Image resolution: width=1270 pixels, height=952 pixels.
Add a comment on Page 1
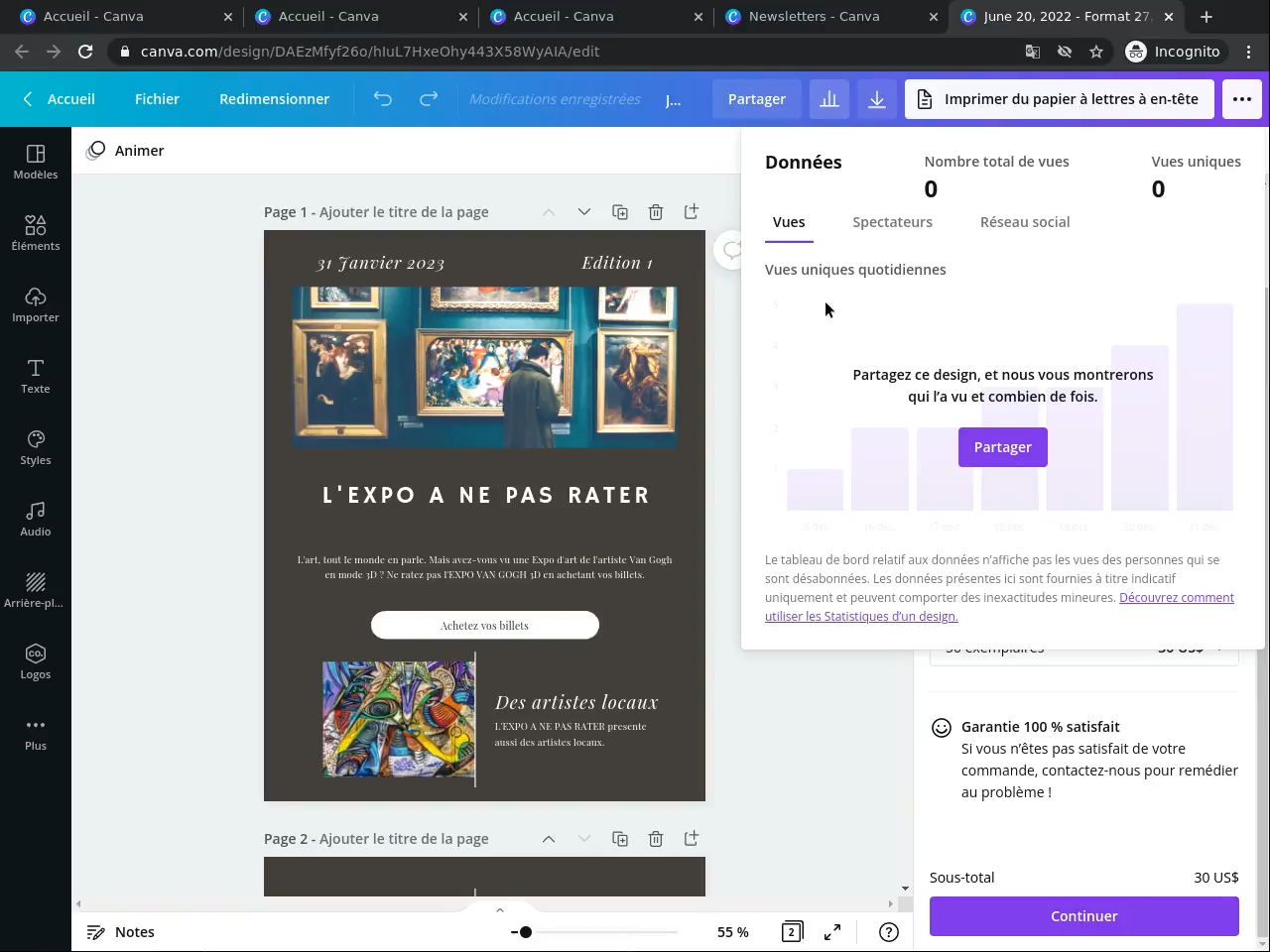pos(731,250)
